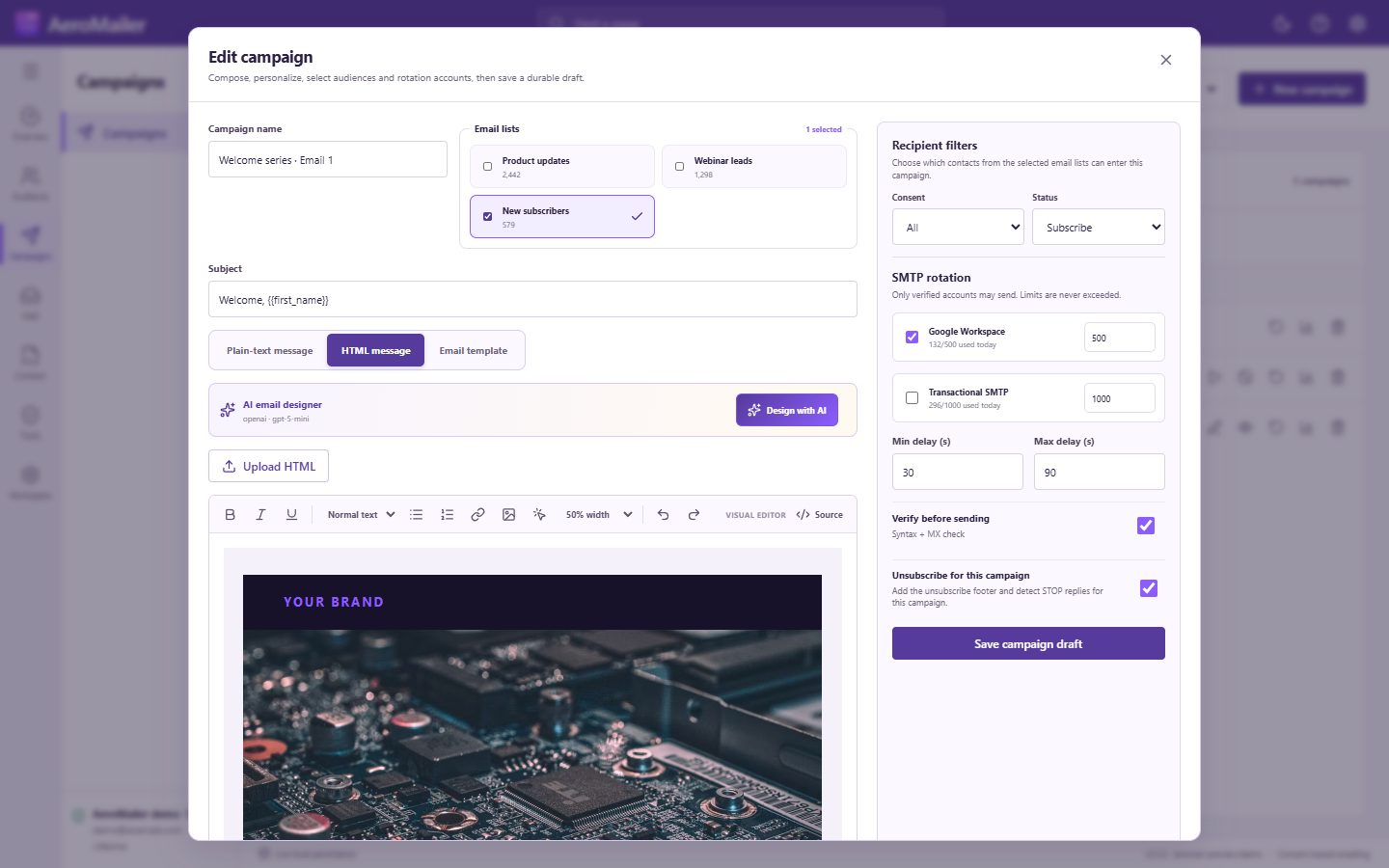This screenshot has width=1389, height=868.
Task: Click the YOUR BRAND header text
Action: (334, 602)
